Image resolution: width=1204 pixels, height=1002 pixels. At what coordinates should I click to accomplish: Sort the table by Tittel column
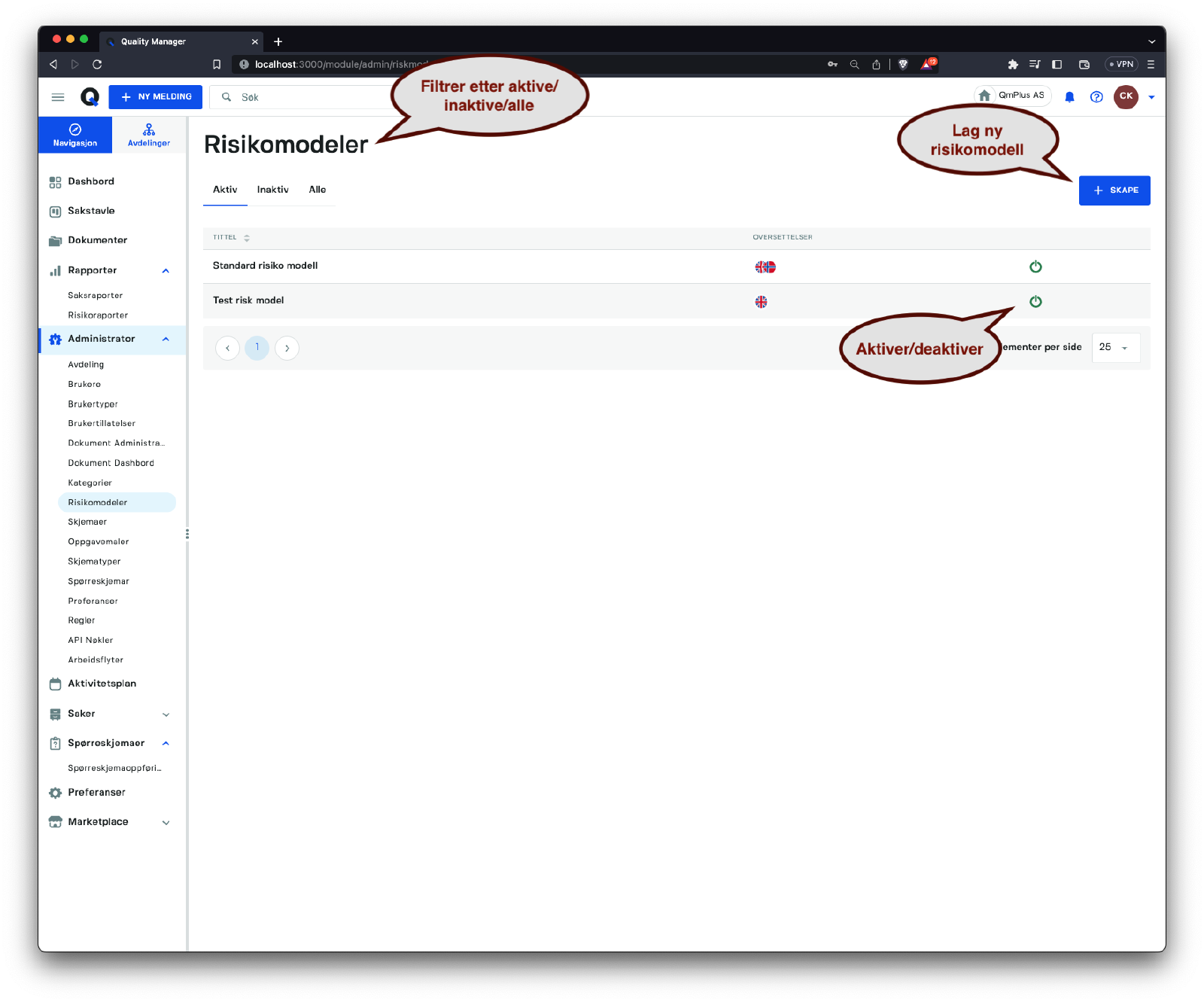[x=247, y=238]
